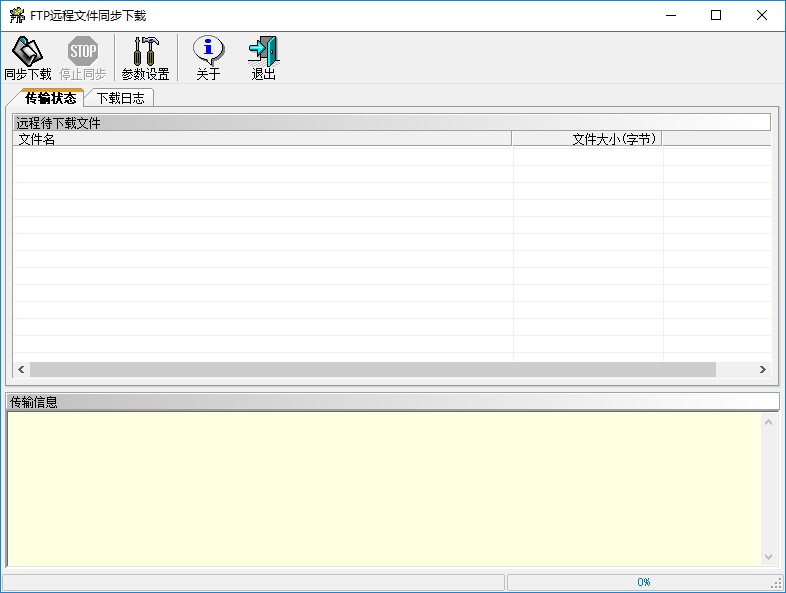The image size is (786, 593).
Task: Open 参数设置 parameter settings tools icon
Action: click(x=145, y=58)
